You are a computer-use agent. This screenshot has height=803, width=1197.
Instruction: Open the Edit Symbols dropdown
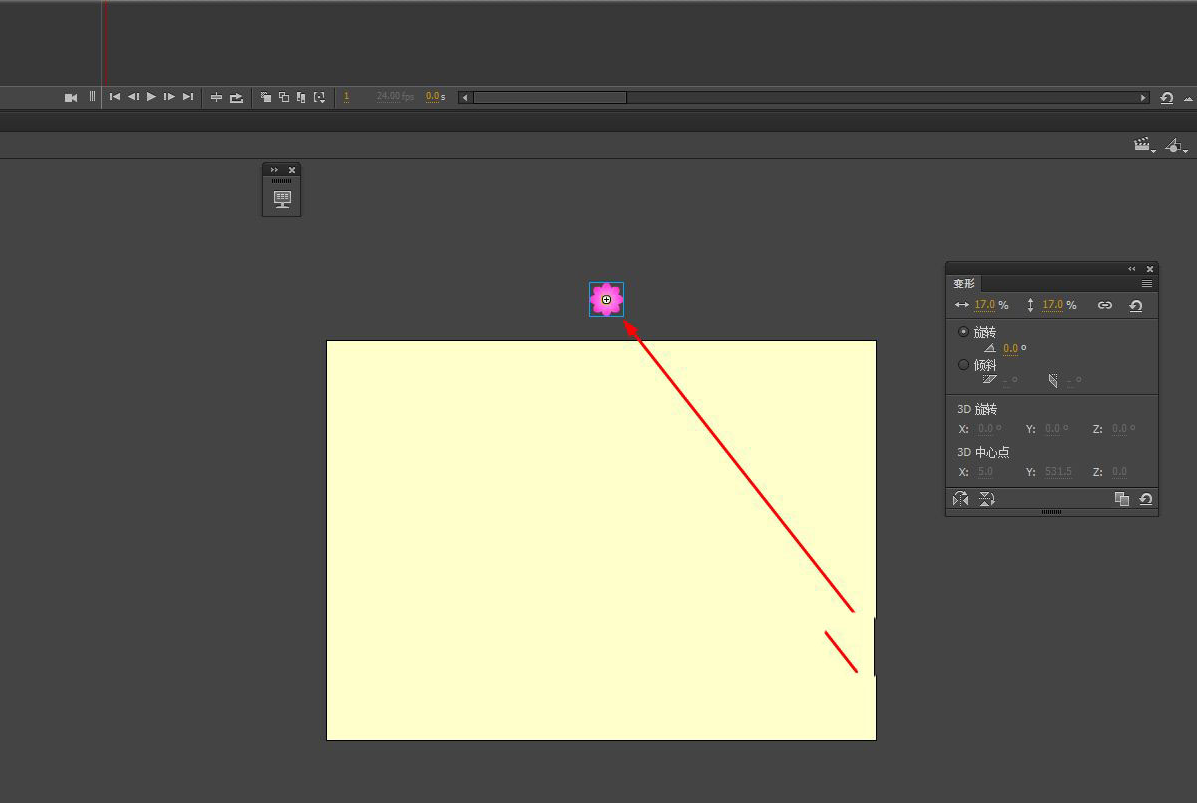tap(1176, 145)
